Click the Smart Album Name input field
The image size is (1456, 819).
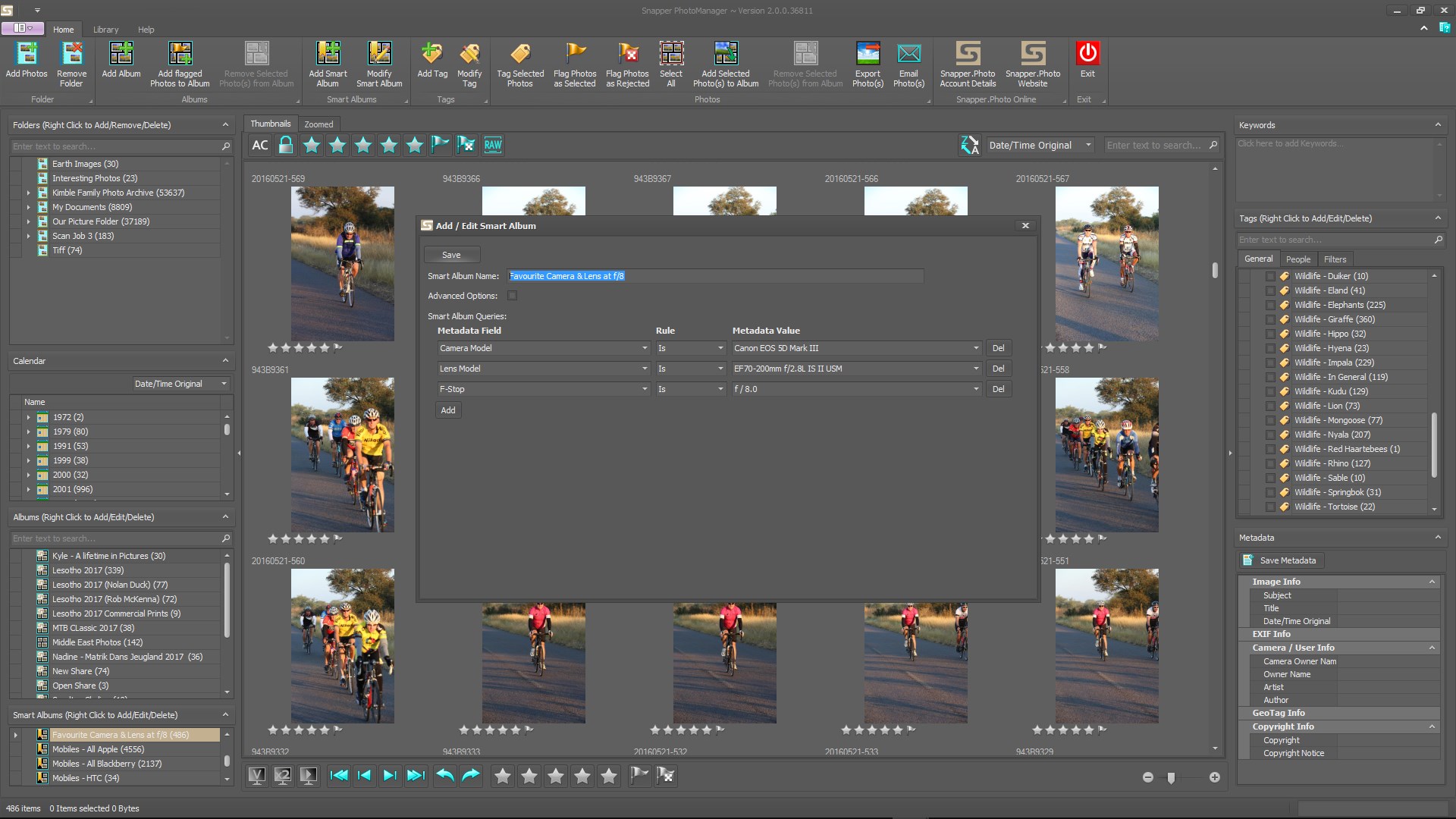point(715,276)
